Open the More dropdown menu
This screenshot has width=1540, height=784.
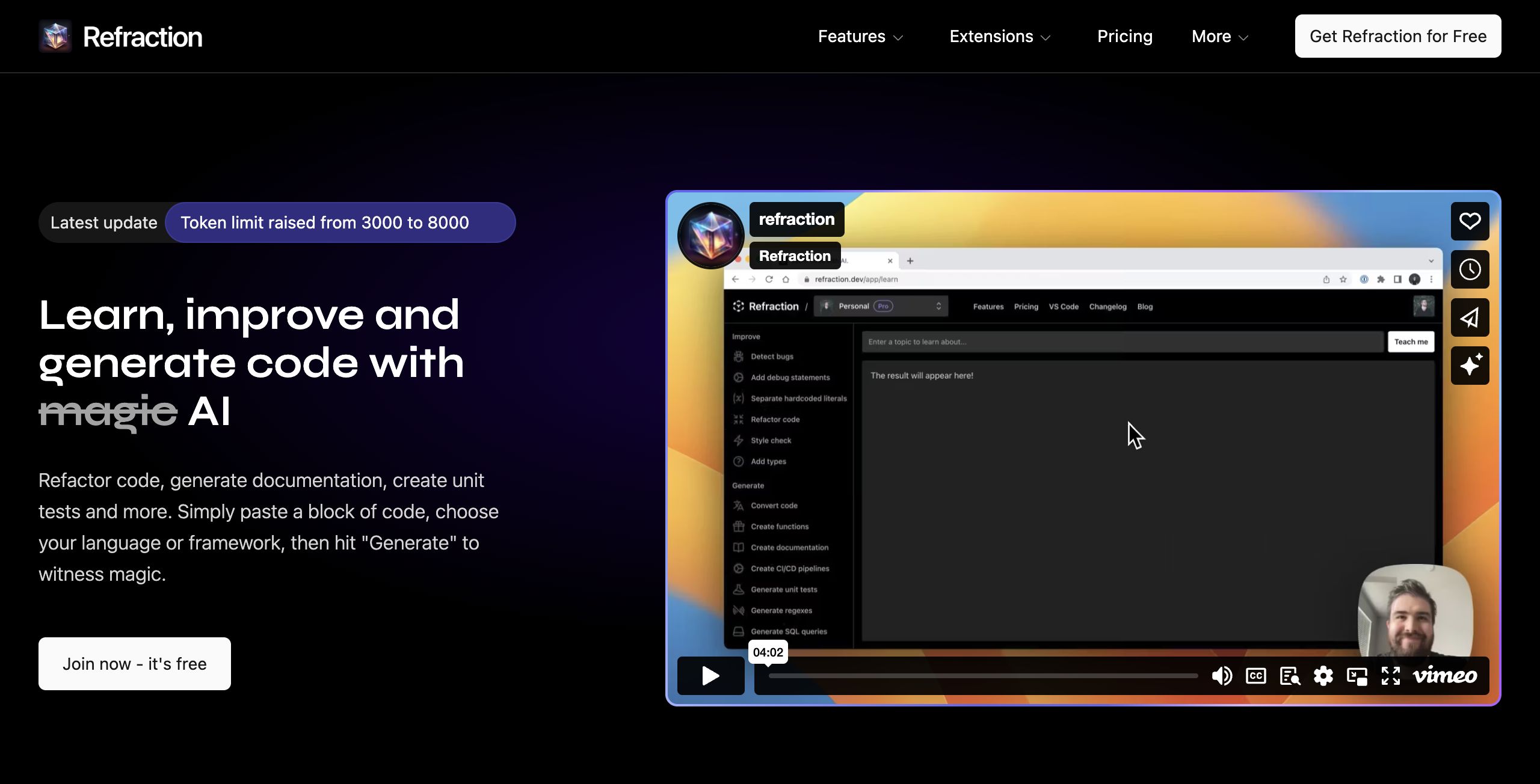[1220, 37]
